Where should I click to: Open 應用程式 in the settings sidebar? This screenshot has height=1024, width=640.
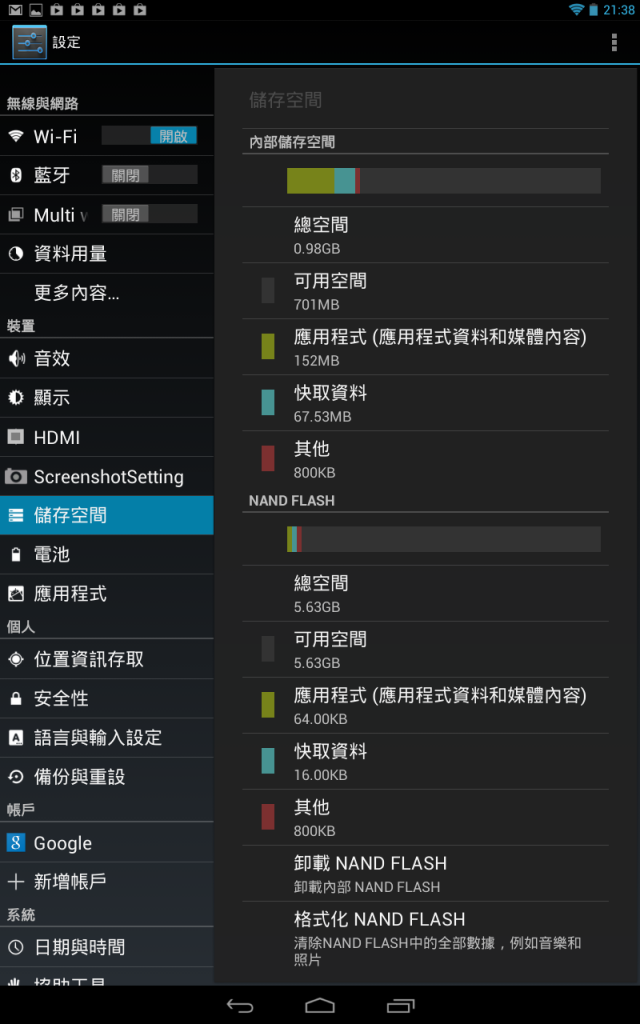pyautogui.click(x=106, y=594)
